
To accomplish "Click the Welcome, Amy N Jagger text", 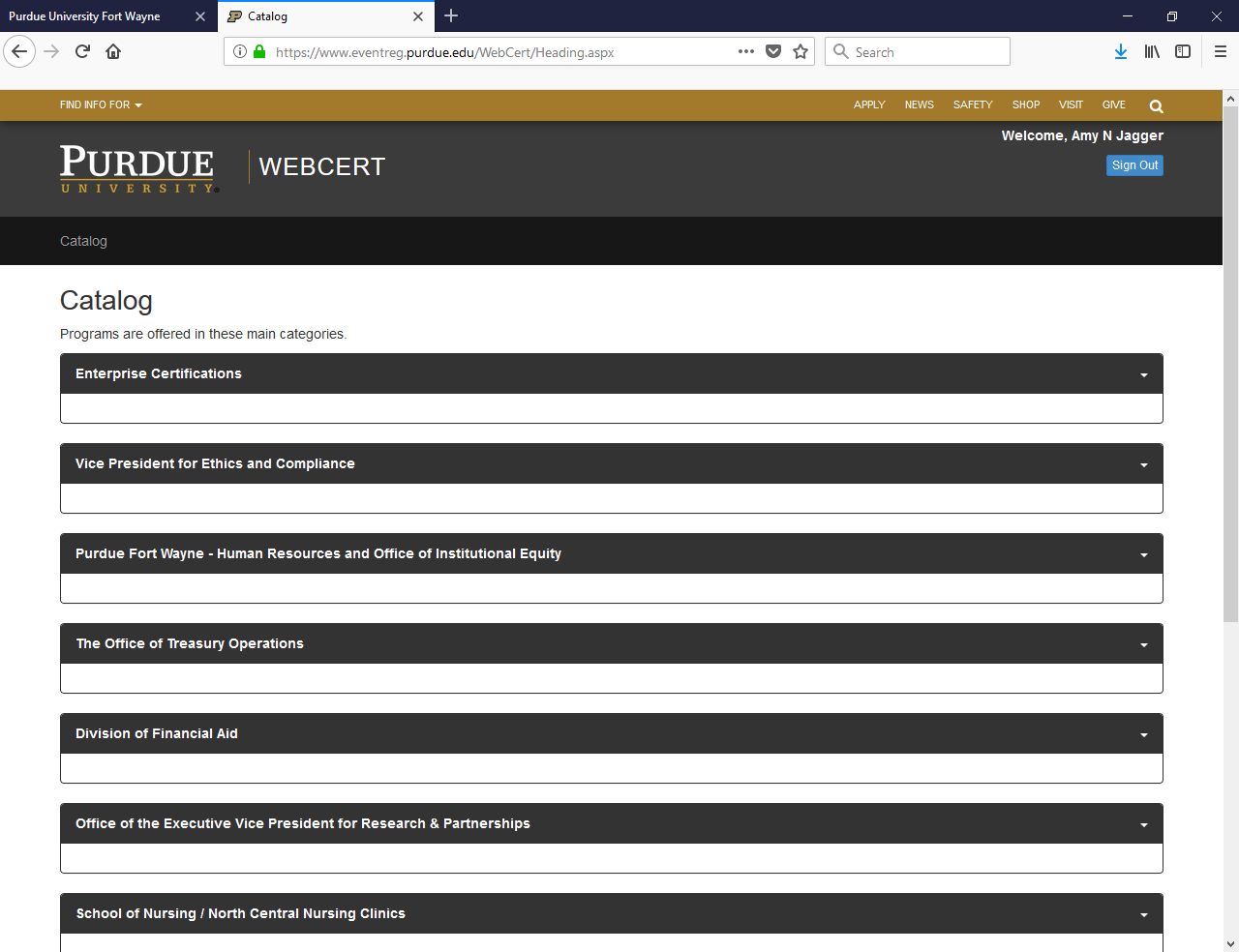I will tap(1082, 135).
